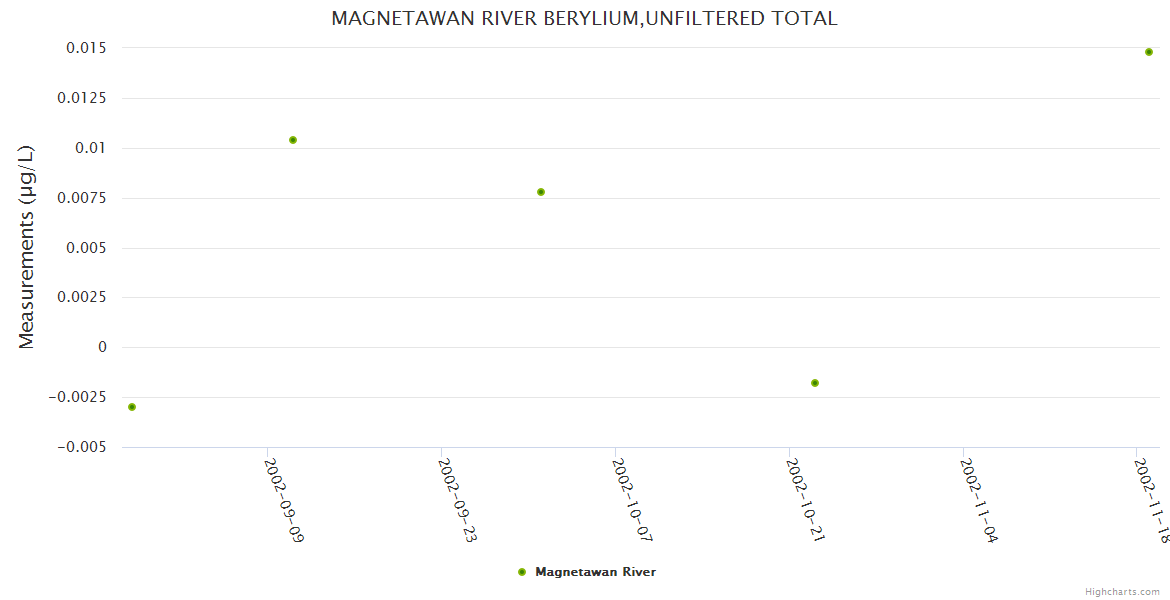The width and height of the screenshot is (1170, 600).
Task: Click the negative data point after 2002-10-21
Action: 815,383
